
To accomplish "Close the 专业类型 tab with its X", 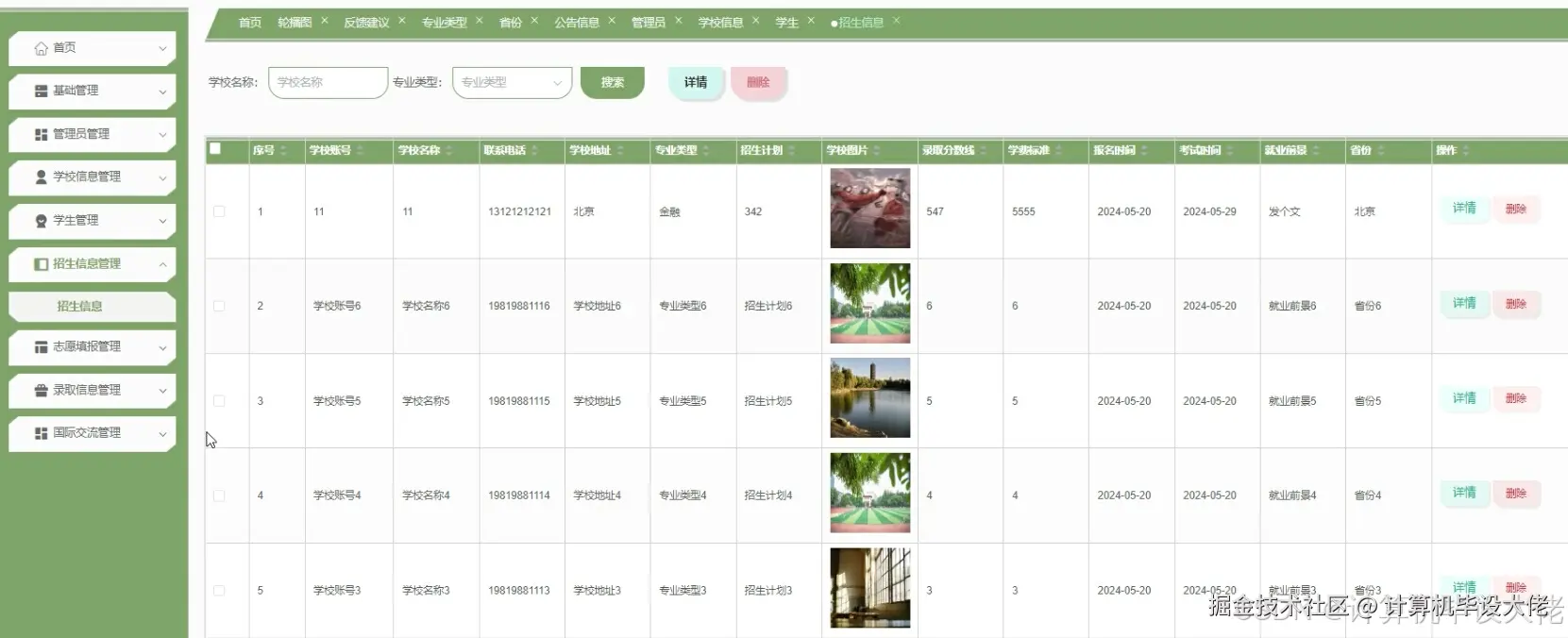I will 480,21.
